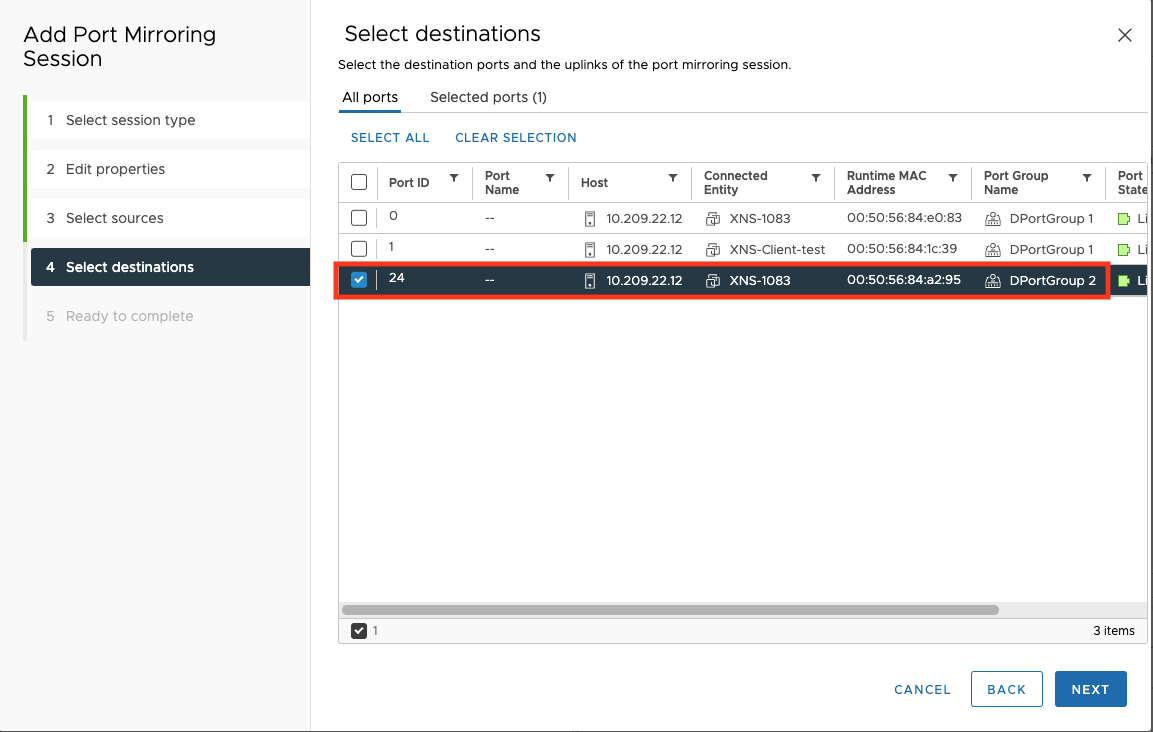The width and height of the screenshot is (1153, 732).
Task: Check the box for Port ID 1
Action: [x=359, y=249]
